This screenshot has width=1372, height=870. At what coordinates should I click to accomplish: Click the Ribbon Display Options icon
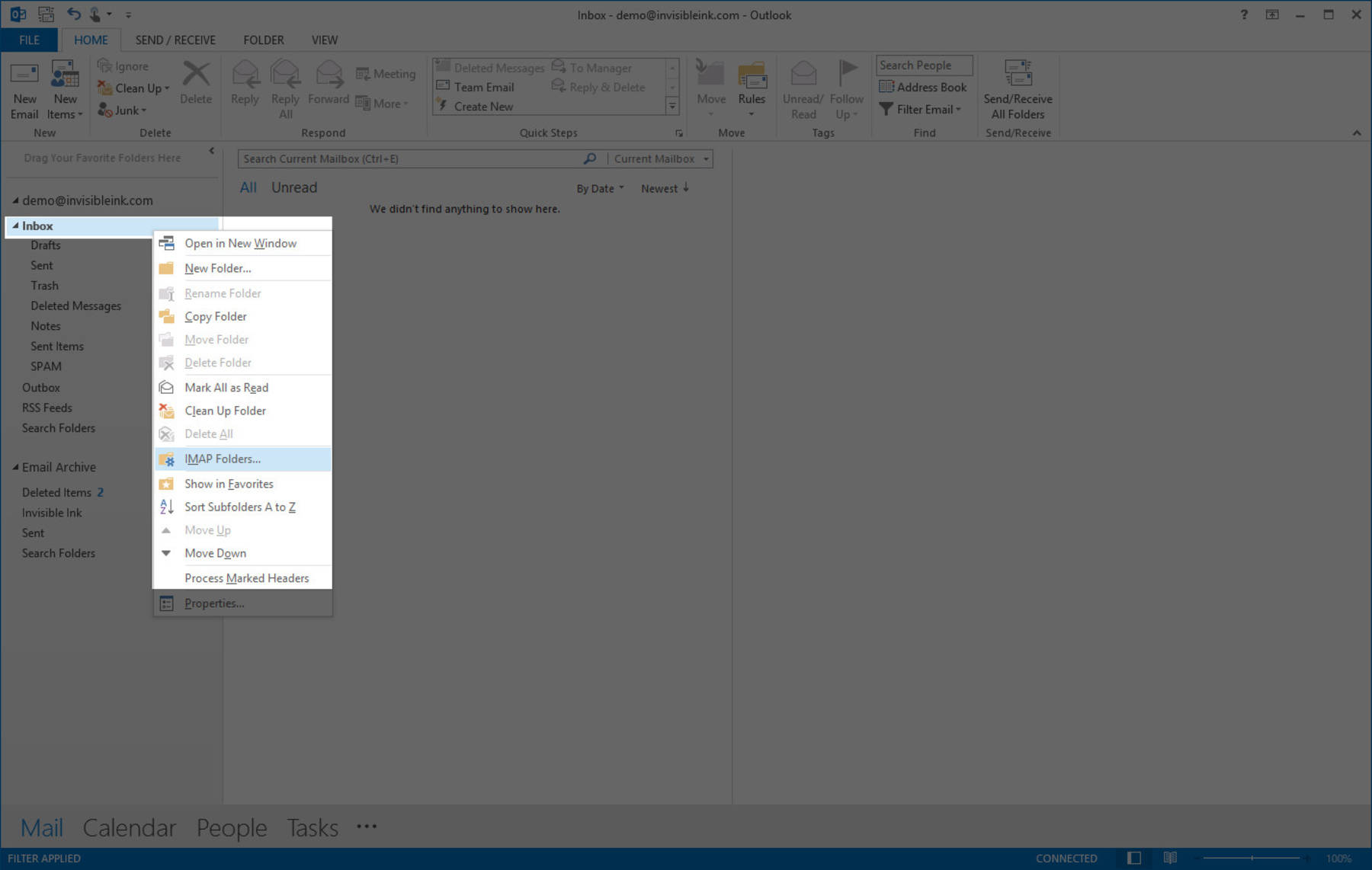point(1272,14)
